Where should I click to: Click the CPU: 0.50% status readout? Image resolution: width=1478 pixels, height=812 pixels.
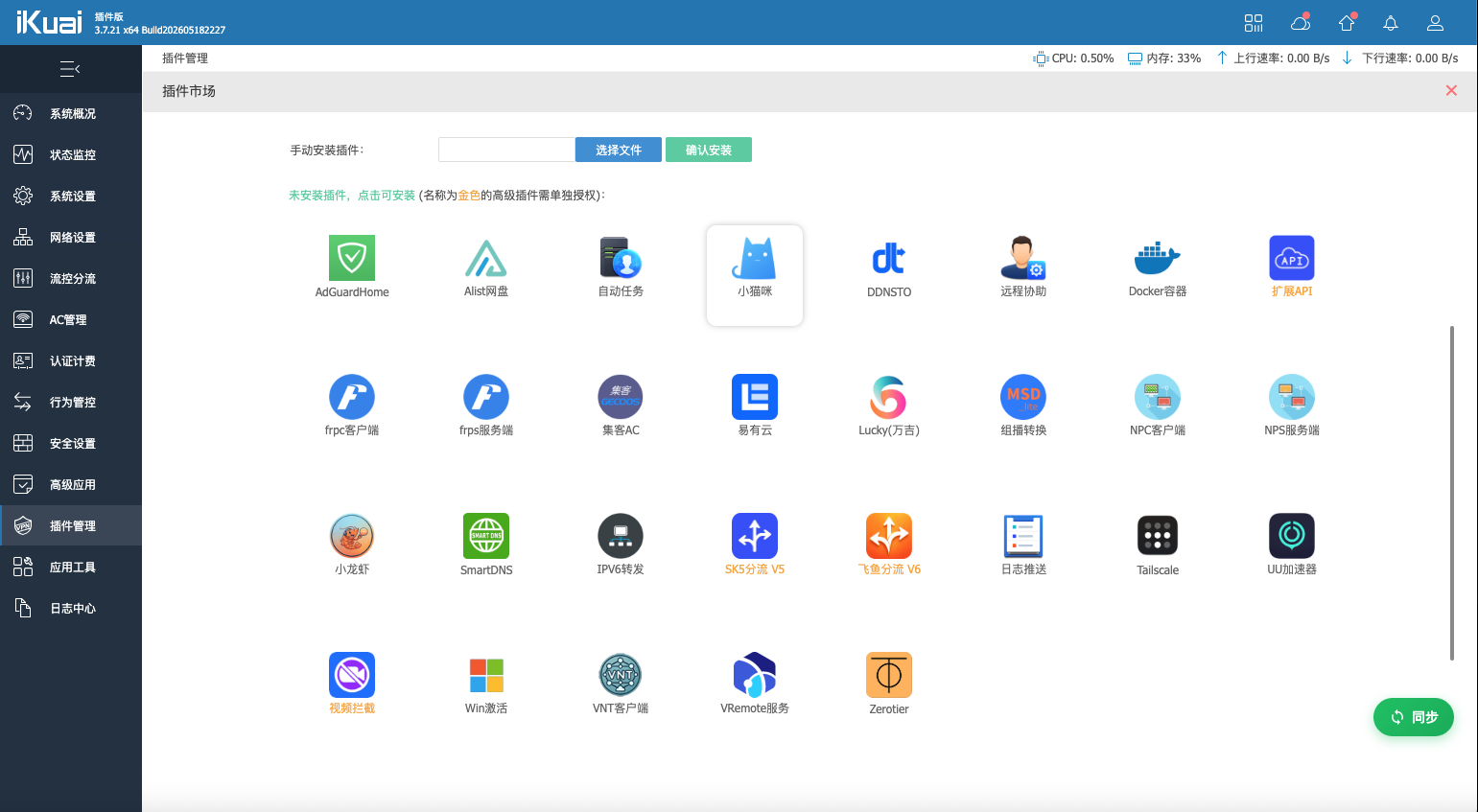click(1074, 58)
